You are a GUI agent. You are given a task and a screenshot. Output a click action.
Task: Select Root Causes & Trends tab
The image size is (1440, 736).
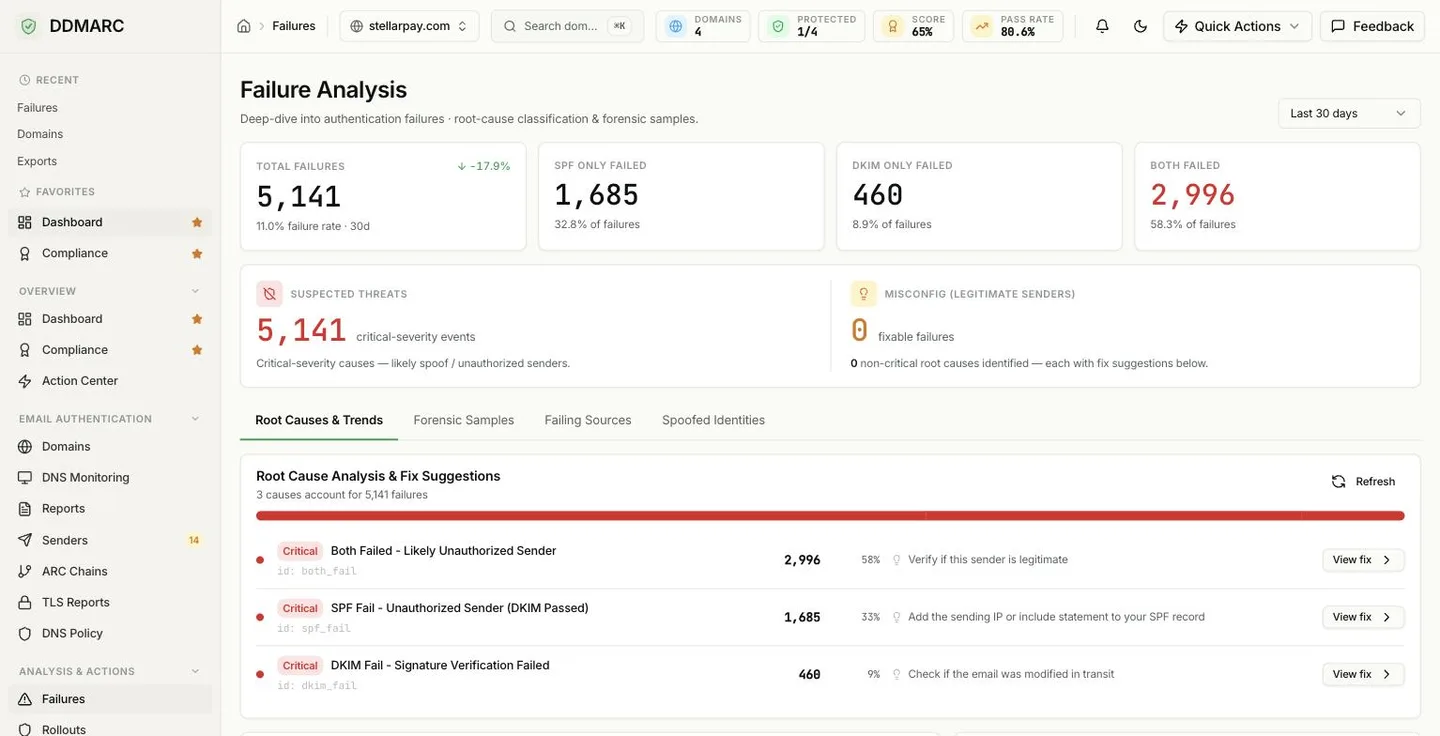tap(319, 420)
